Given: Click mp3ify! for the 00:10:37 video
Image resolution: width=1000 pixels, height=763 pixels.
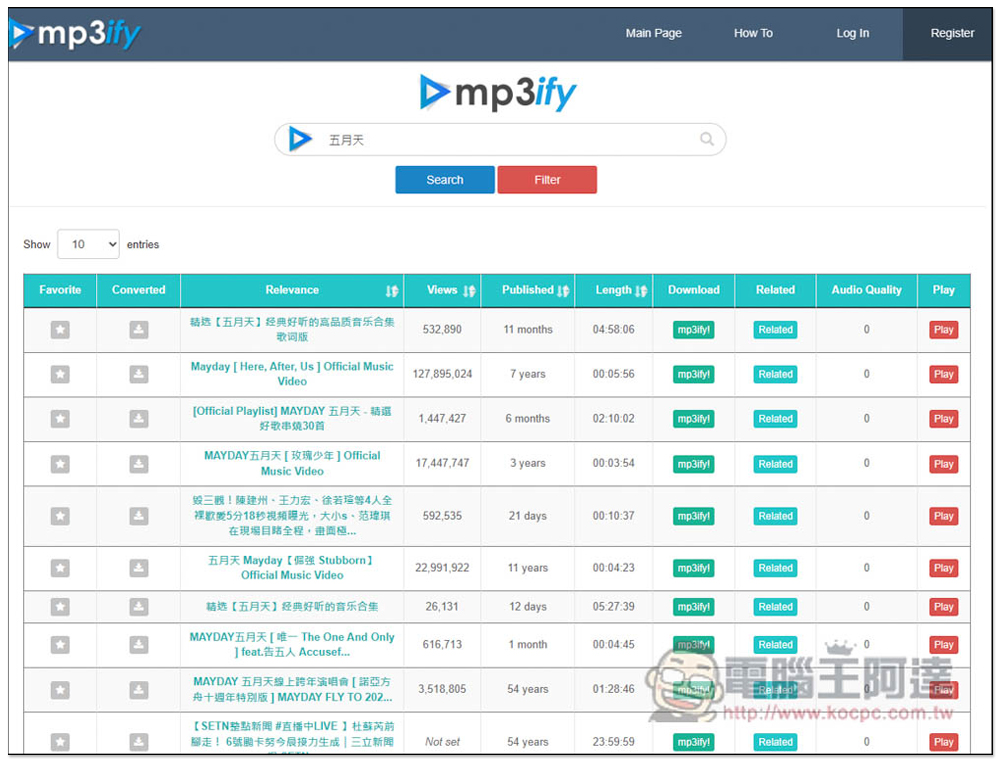Looking at the screenshot, I should point(693,516).
